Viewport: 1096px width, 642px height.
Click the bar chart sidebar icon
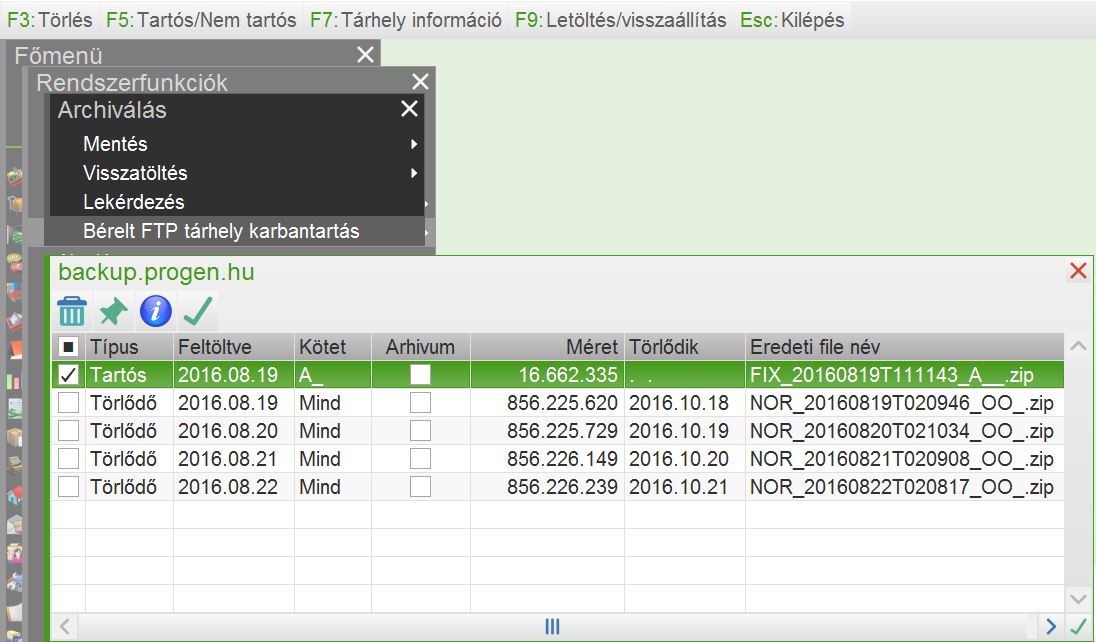(14, 381)
